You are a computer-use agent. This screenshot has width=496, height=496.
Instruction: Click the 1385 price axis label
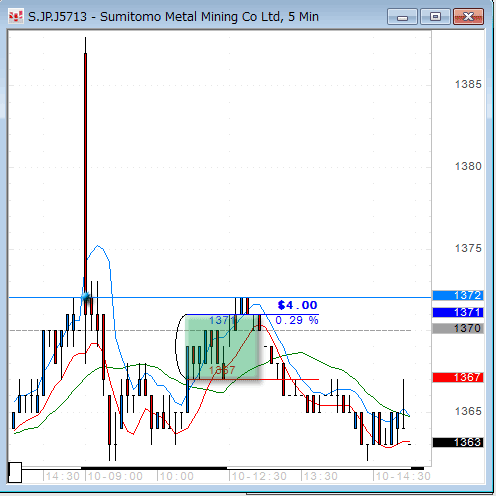pyautogui.click(x=468, y=84)
